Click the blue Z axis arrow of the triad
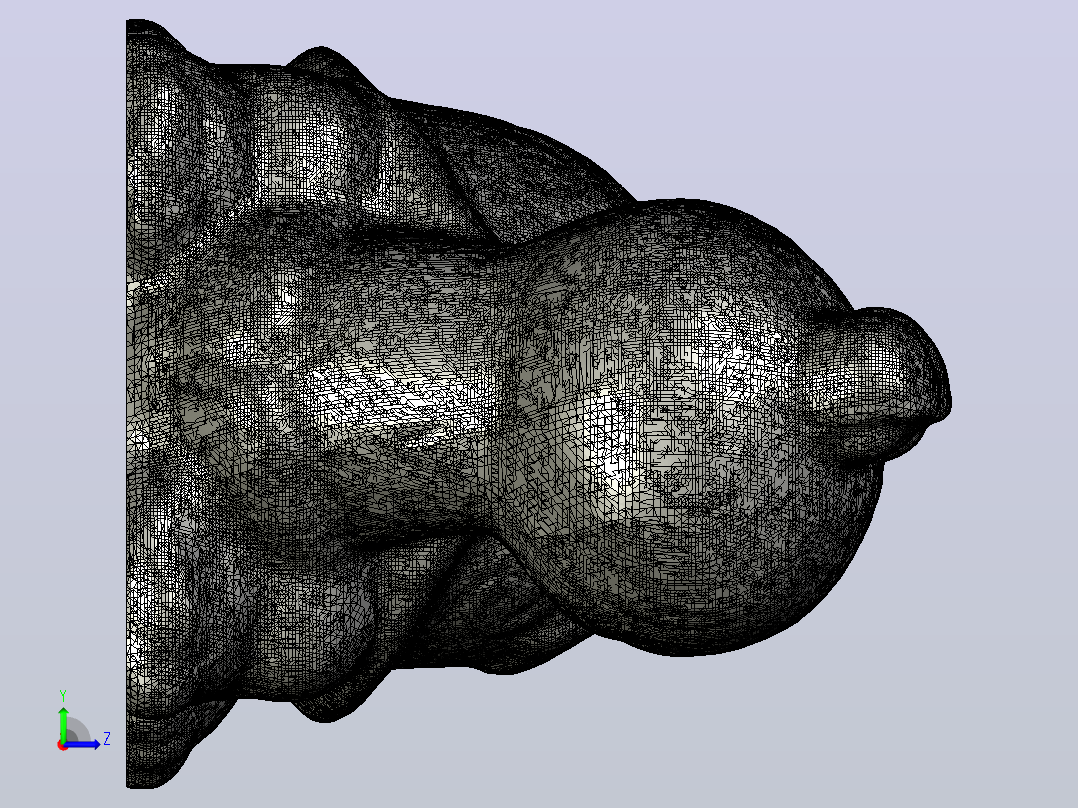The width and height of the screenshot is (1078, 808). tap(84, 744)
